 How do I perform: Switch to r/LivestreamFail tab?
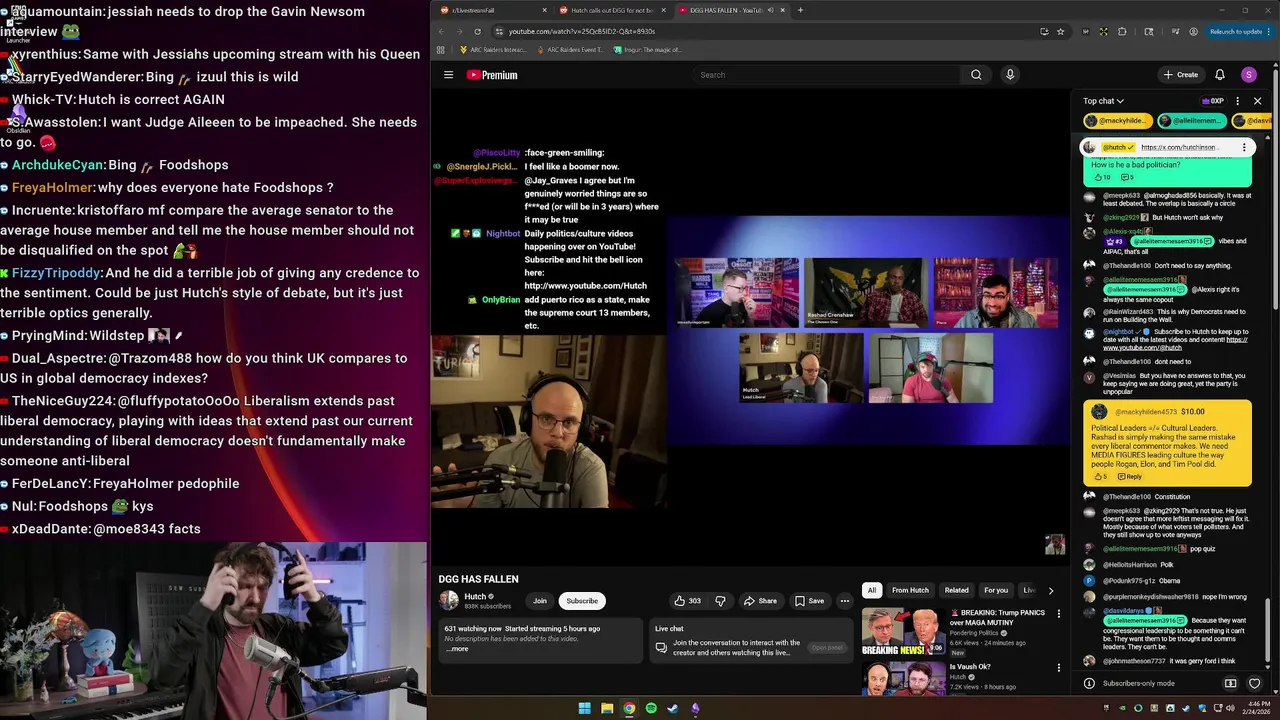point(493,10)
